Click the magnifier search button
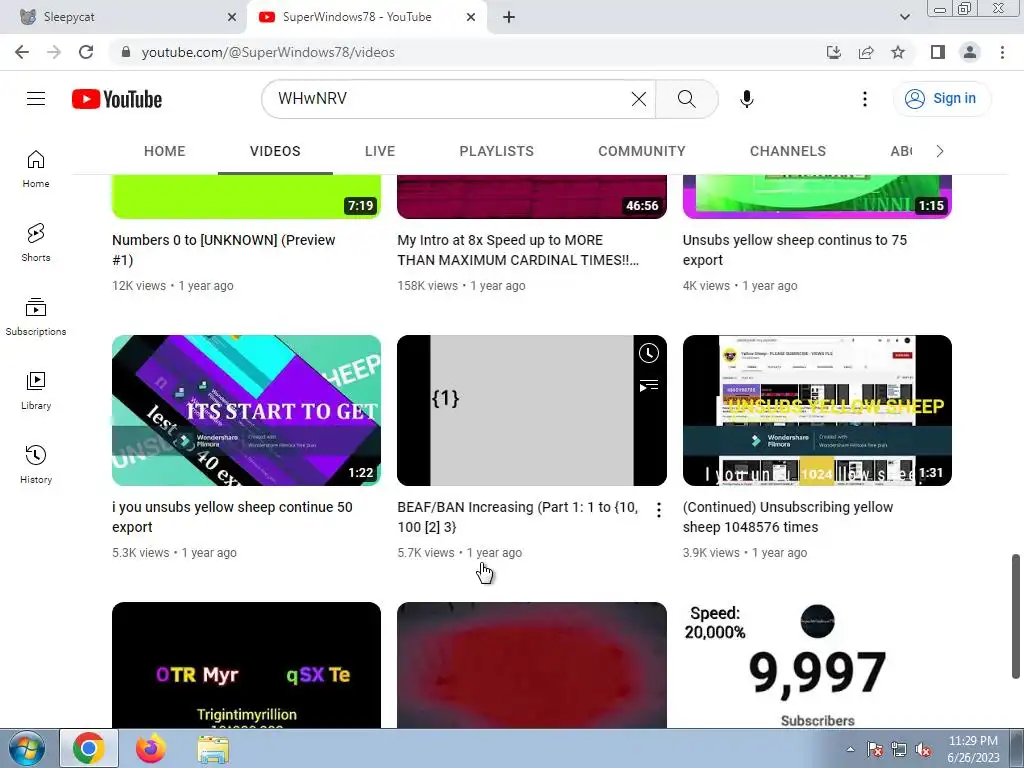 tap(686, 99)
